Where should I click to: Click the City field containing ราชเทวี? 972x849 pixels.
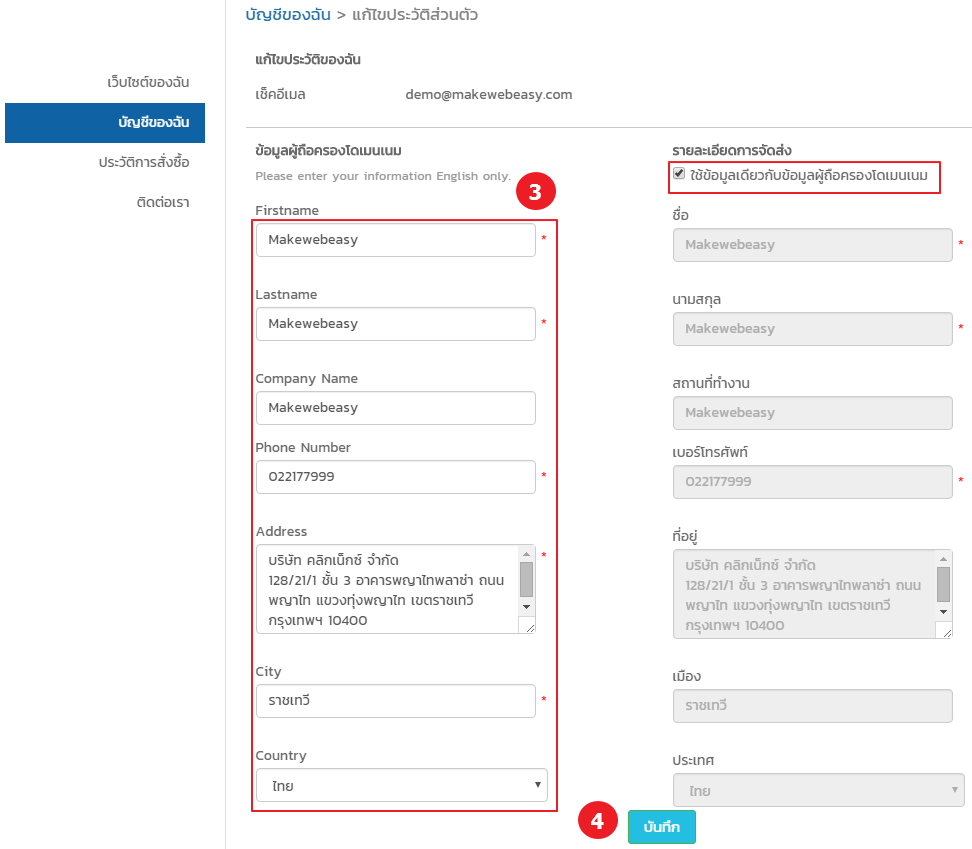click(395, 701)
